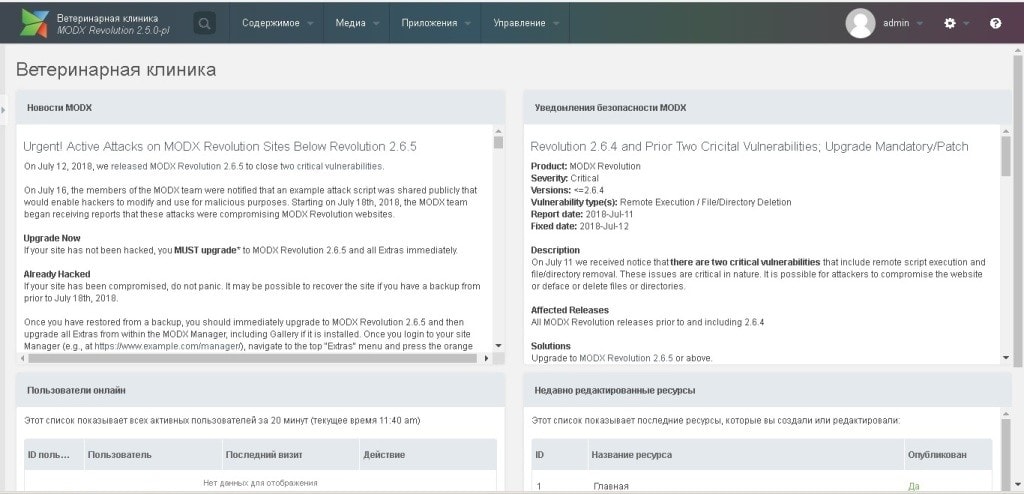Expand the arrow next to admin

[x=920, y=24]
